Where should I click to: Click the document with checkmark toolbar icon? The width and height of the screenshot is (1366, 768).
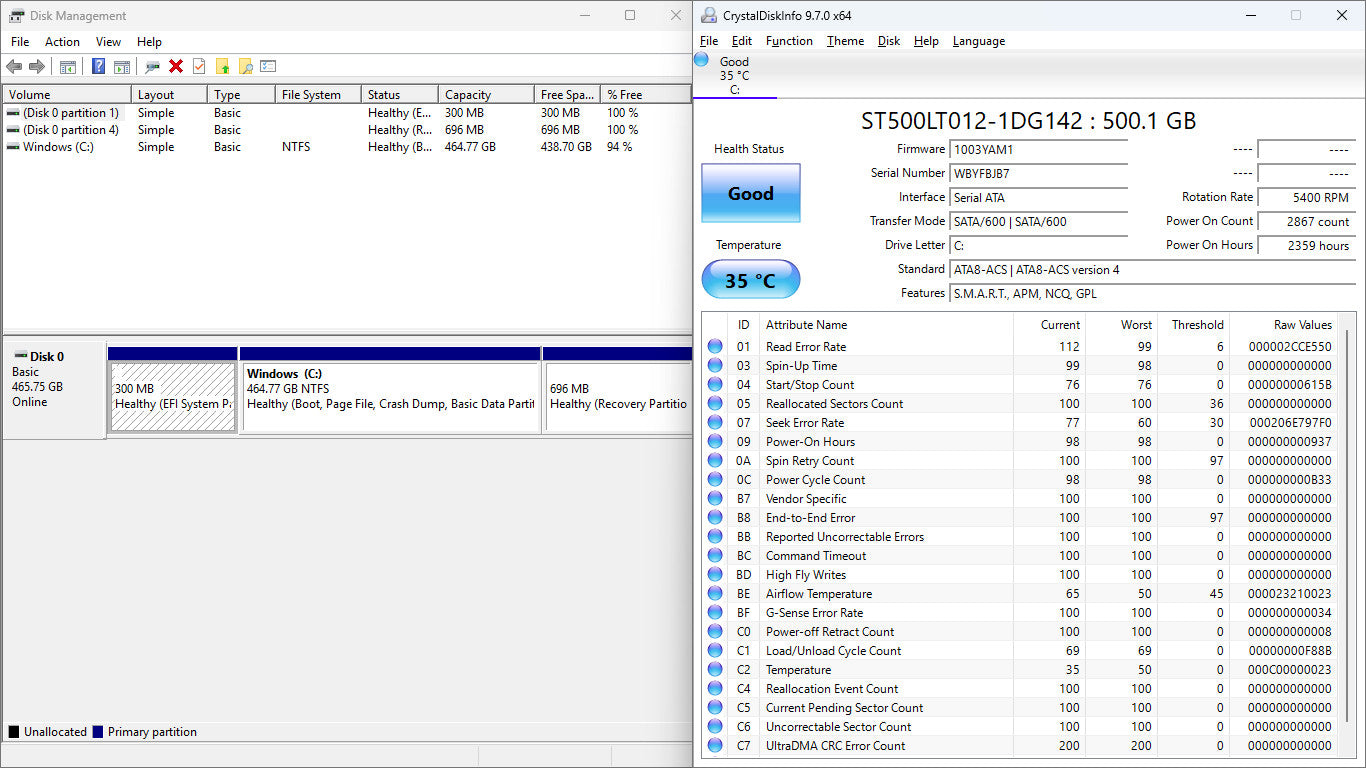(199, 67)
